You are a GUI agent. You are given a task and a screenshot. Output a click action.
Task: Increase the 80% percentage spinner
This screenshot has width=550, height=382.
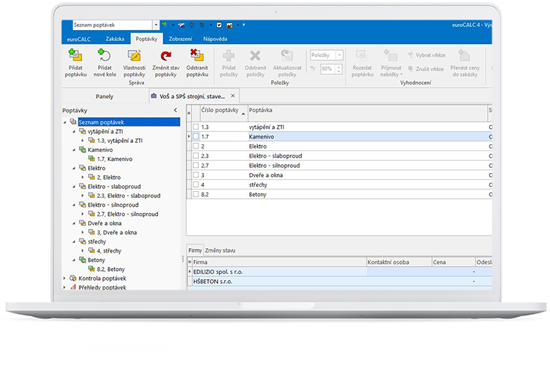click(338, 67)
